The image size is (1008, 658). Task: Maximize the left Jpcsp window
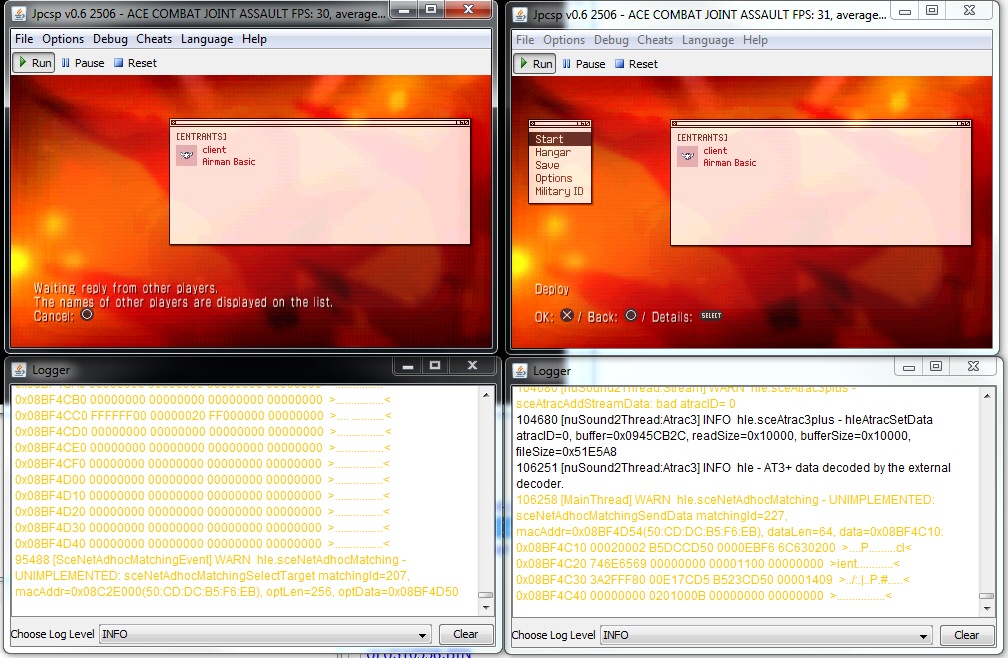point(431,10)
